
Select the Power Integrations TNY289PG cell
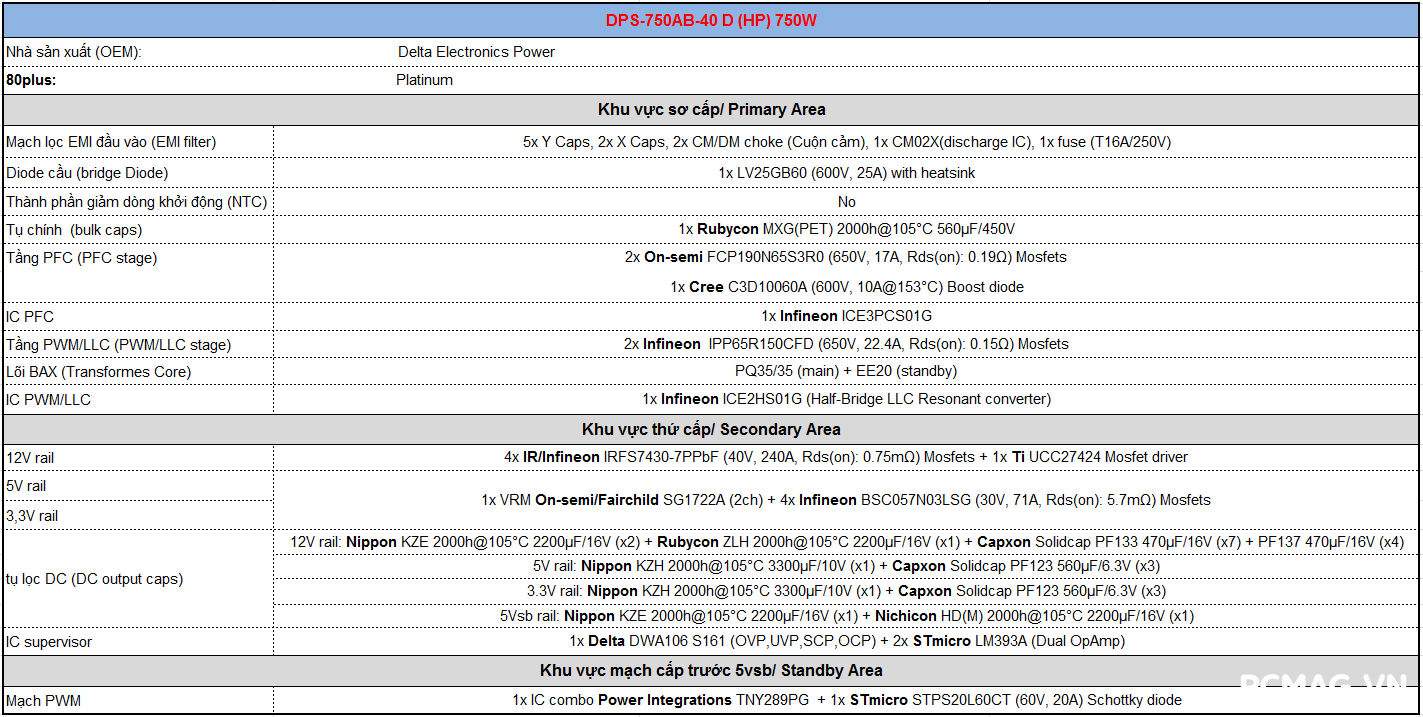point(846,700)
